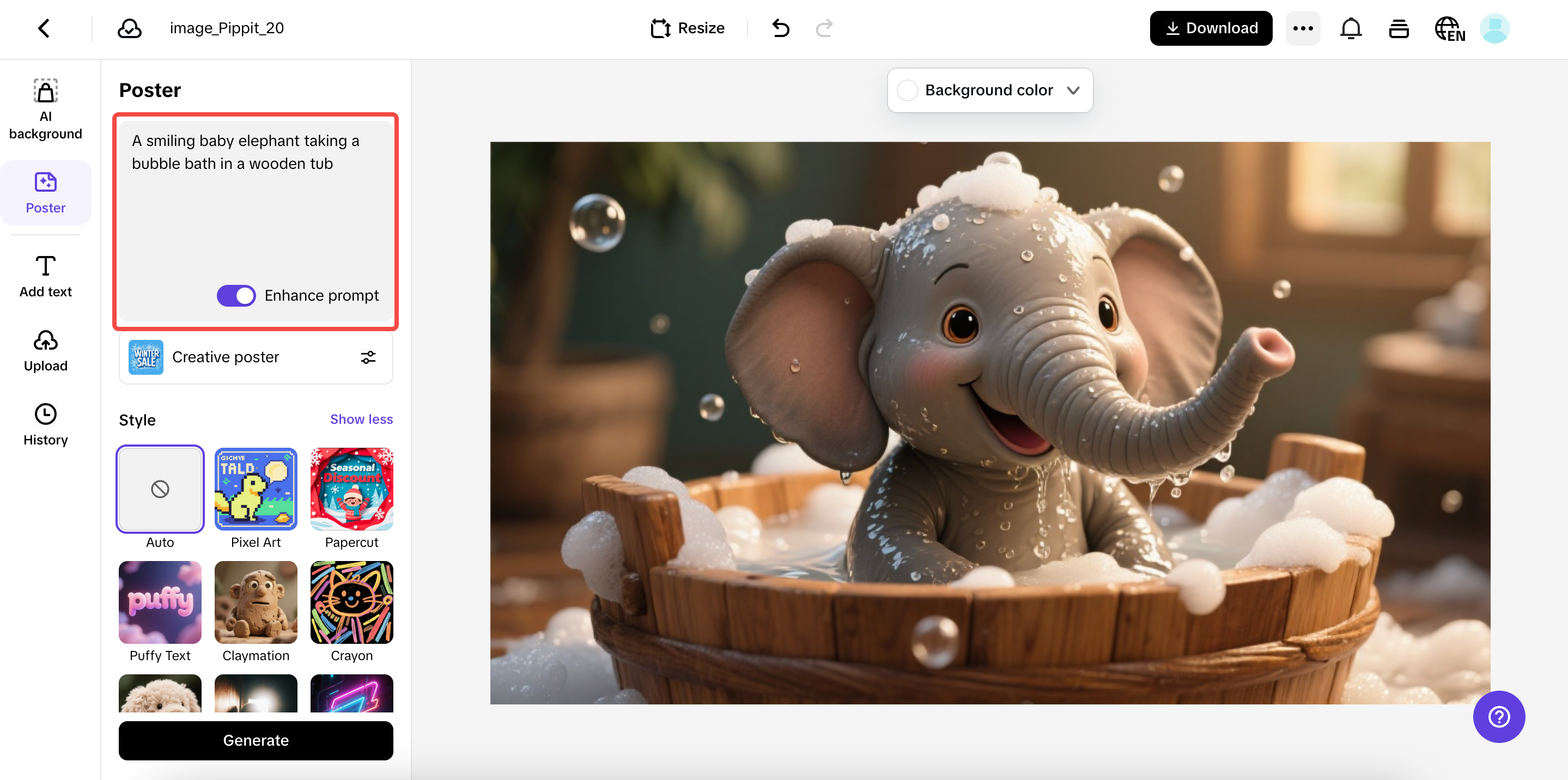Change the EN language setting

[1449, 28]
